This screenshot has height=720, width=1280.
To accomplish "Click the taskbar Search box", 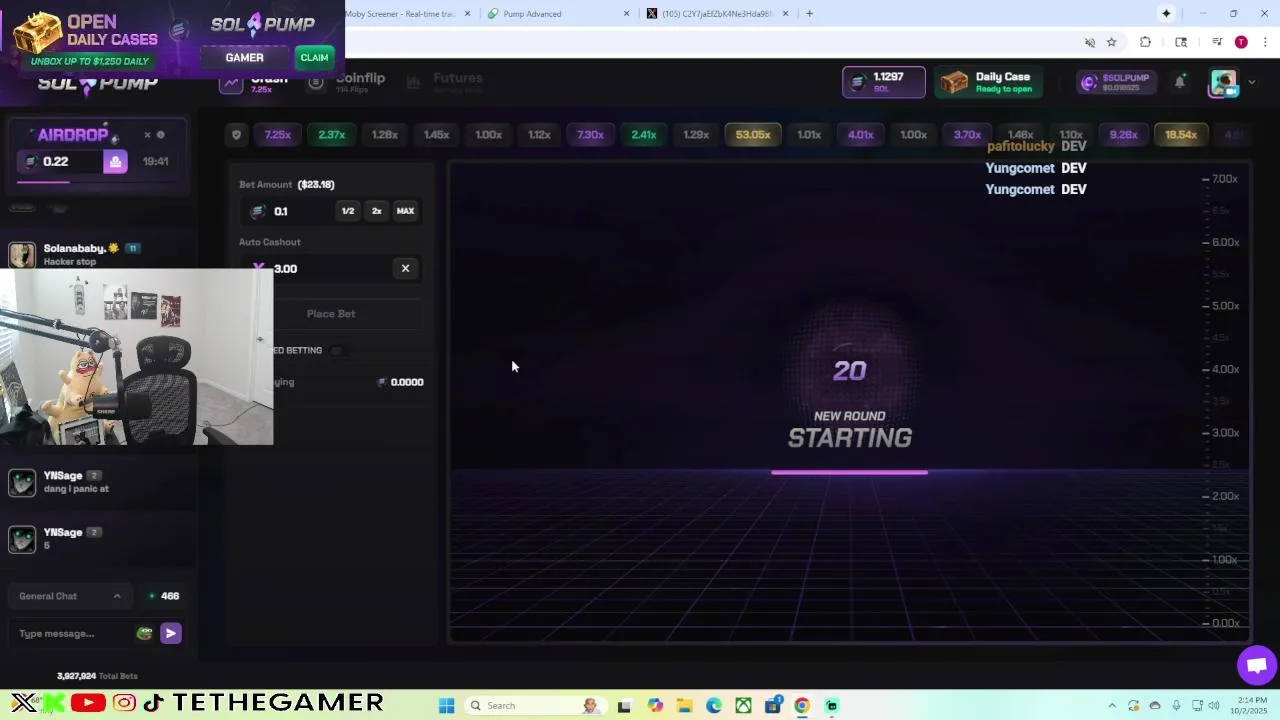I will click(535, 706).
